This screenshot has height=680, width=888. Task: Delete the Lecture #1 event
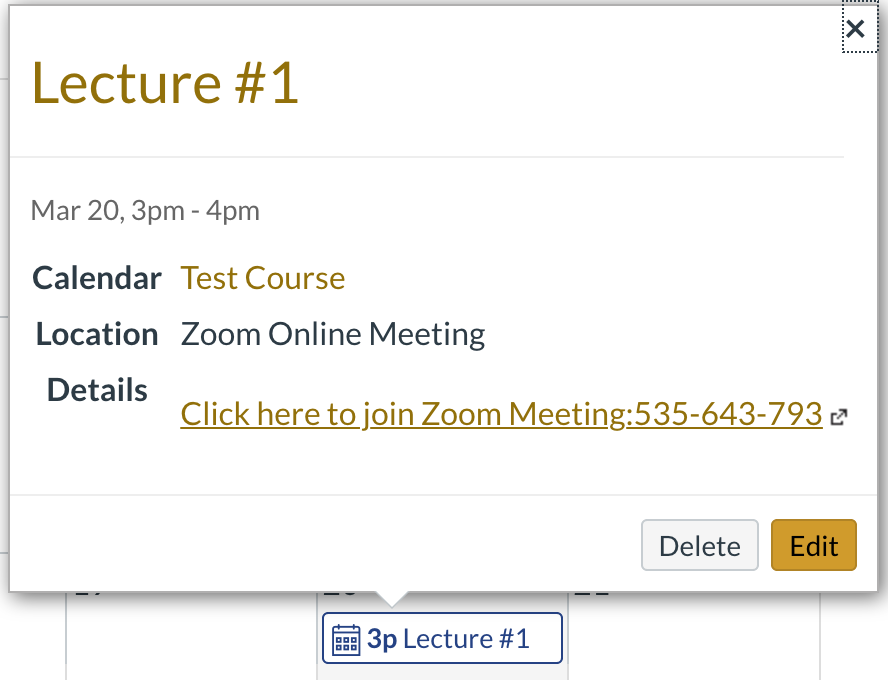tap(699, 545)
